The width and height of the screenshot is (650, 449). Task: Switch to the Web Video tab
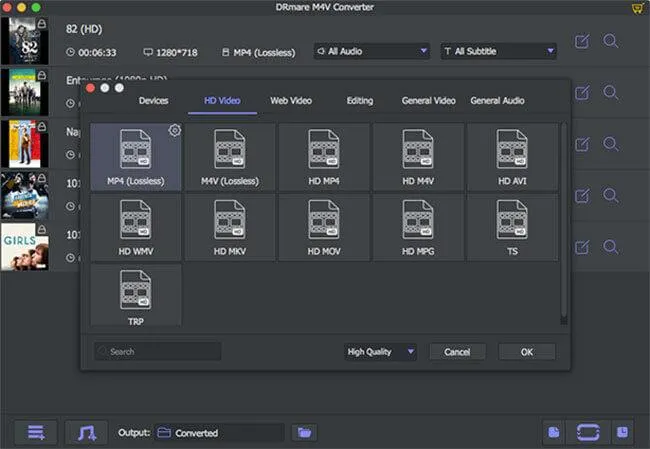pos(291,100)
